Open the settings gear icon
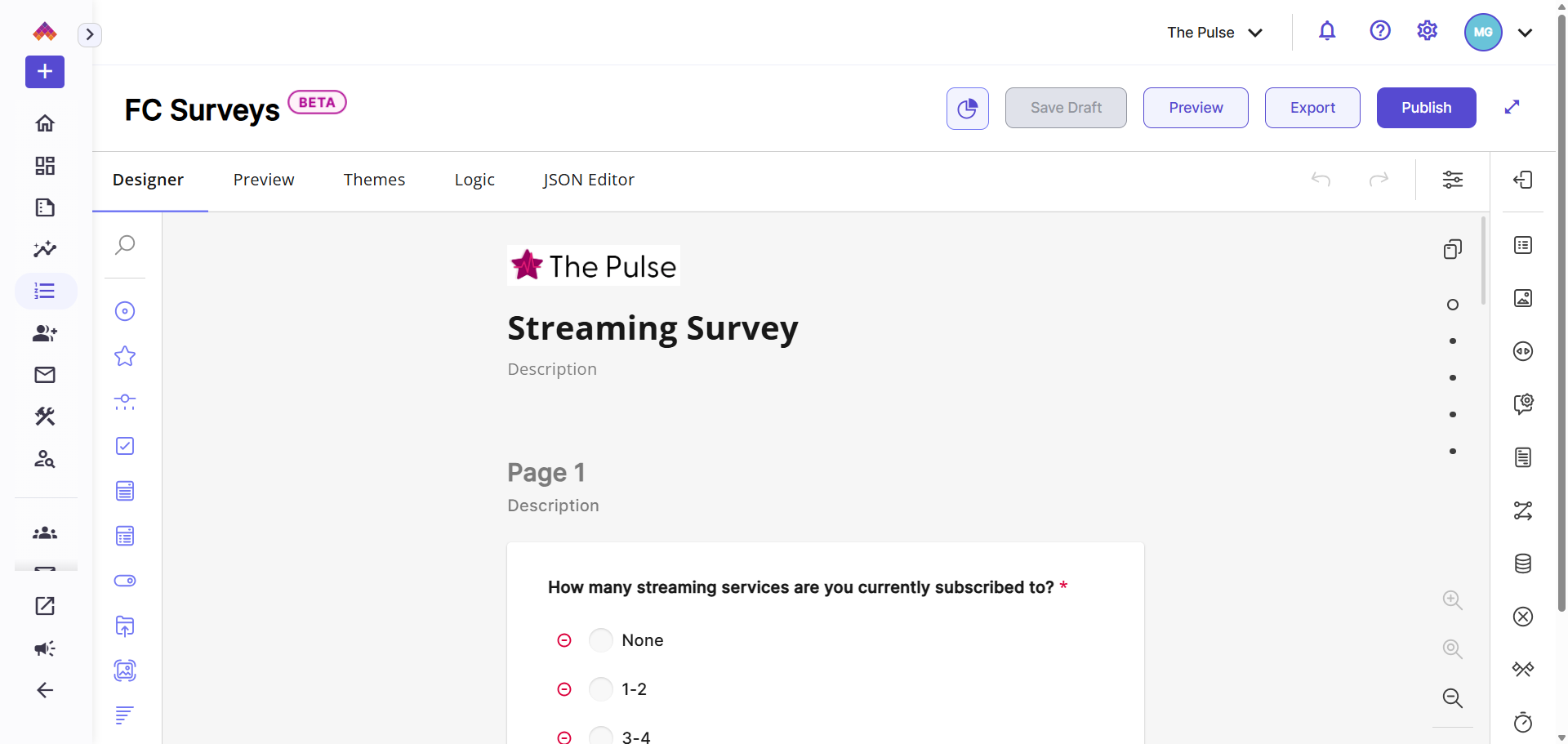 click(1427, 31)
